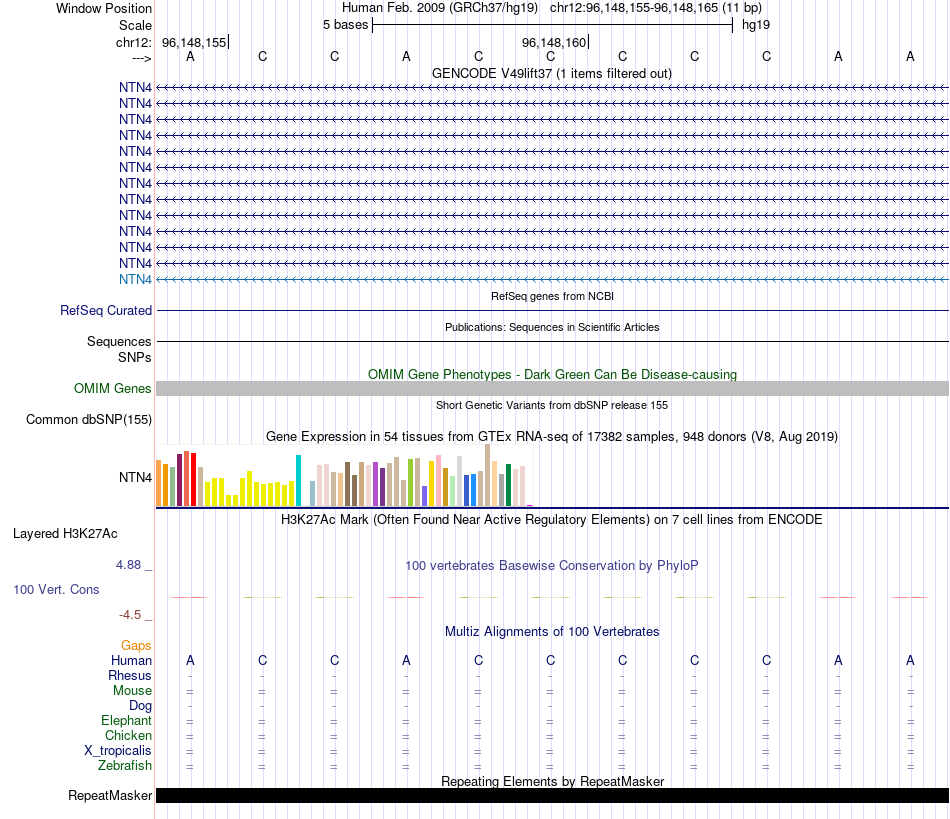Click the 96,148,155 ruler position
The image size is (950, 819).
pyautogui.click(x=194, y=42)
